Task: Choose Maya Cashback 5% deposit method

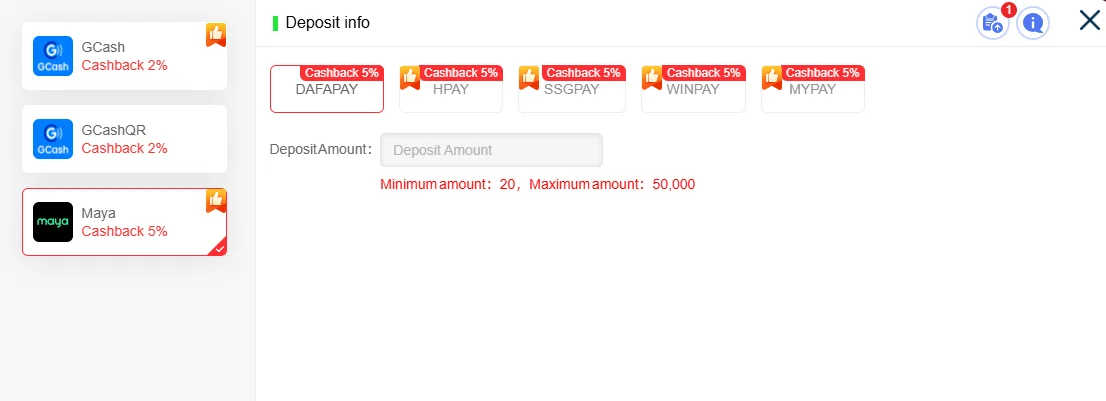Action: (x=124, y=222)
